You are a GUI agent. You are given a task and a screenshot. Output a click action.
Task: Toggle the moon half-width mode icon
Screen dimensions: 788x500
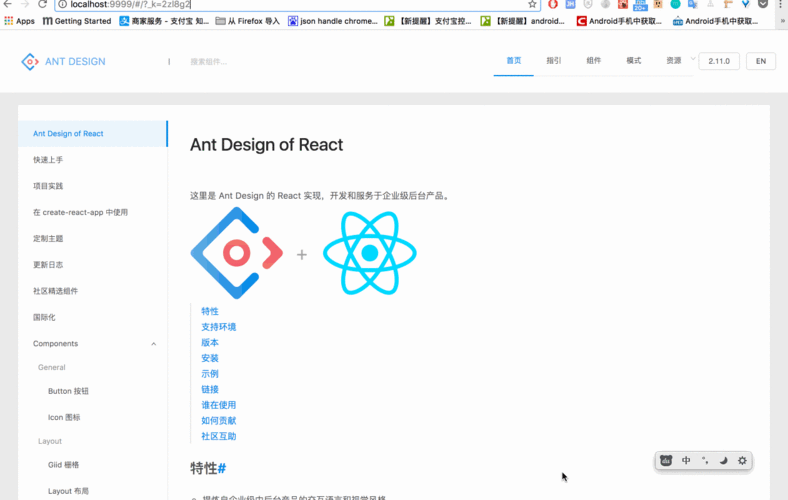point(723,460)
